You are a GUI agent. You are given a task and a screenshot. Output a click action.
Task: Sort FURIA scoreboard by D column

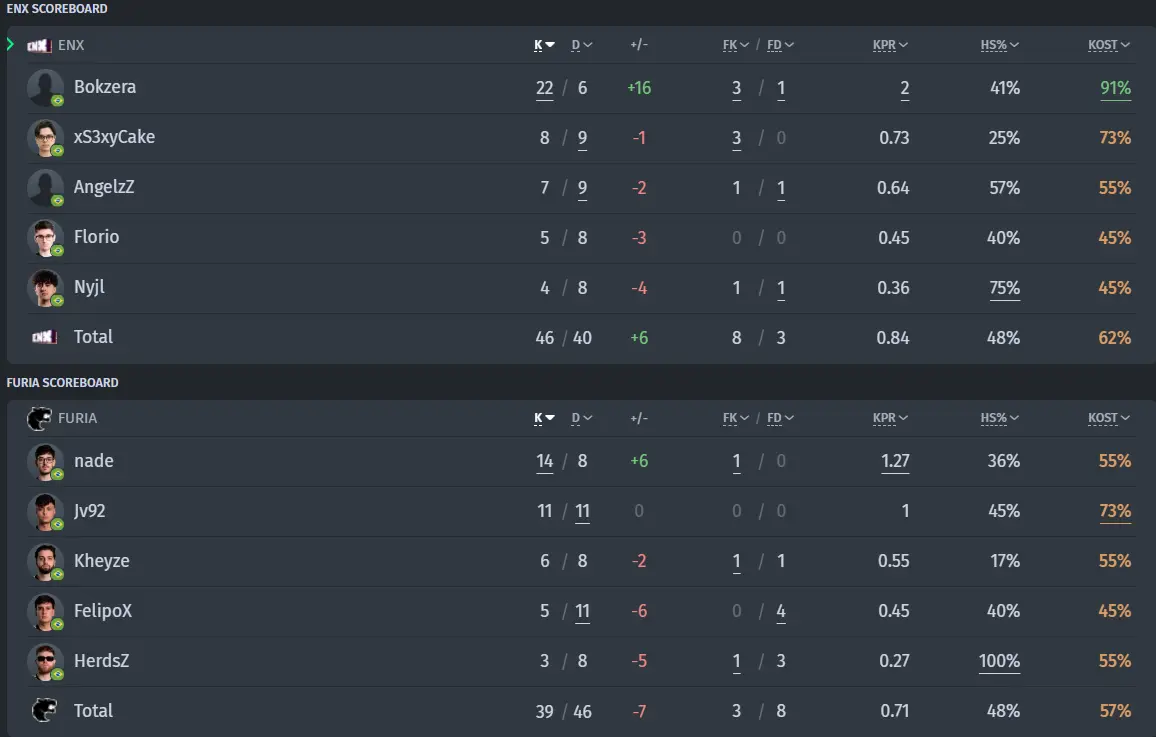(582, 418)
